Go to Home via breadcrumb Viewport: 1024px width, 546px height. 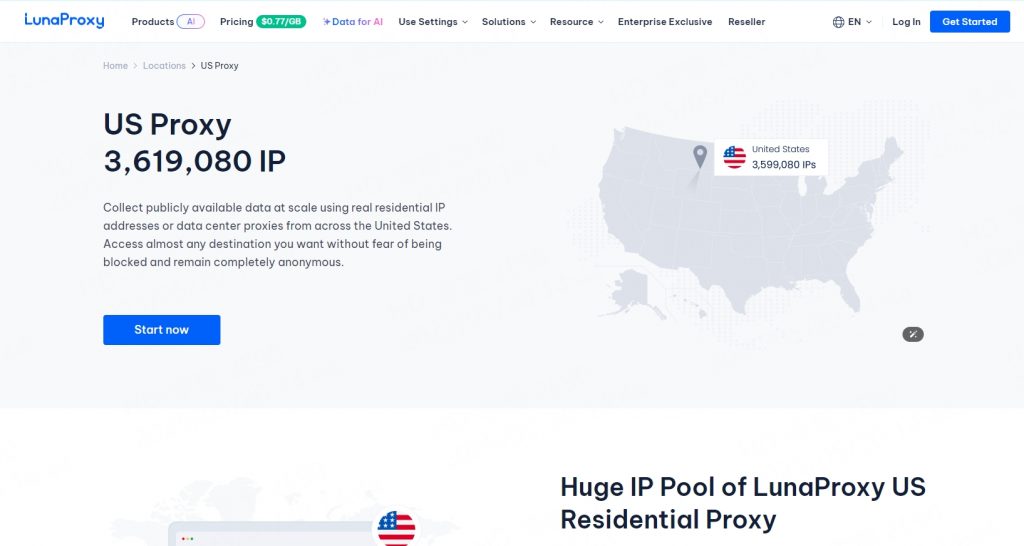coord(116,65)
